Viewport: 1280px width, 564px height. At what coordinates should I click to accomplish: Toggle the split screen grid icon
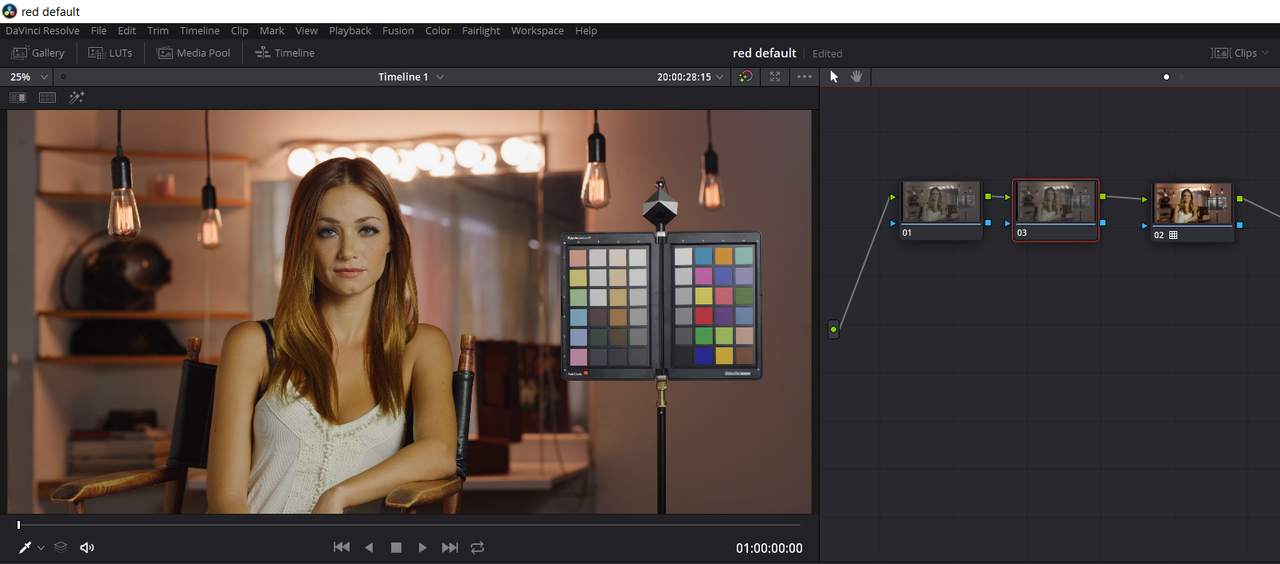pos(47,98)
